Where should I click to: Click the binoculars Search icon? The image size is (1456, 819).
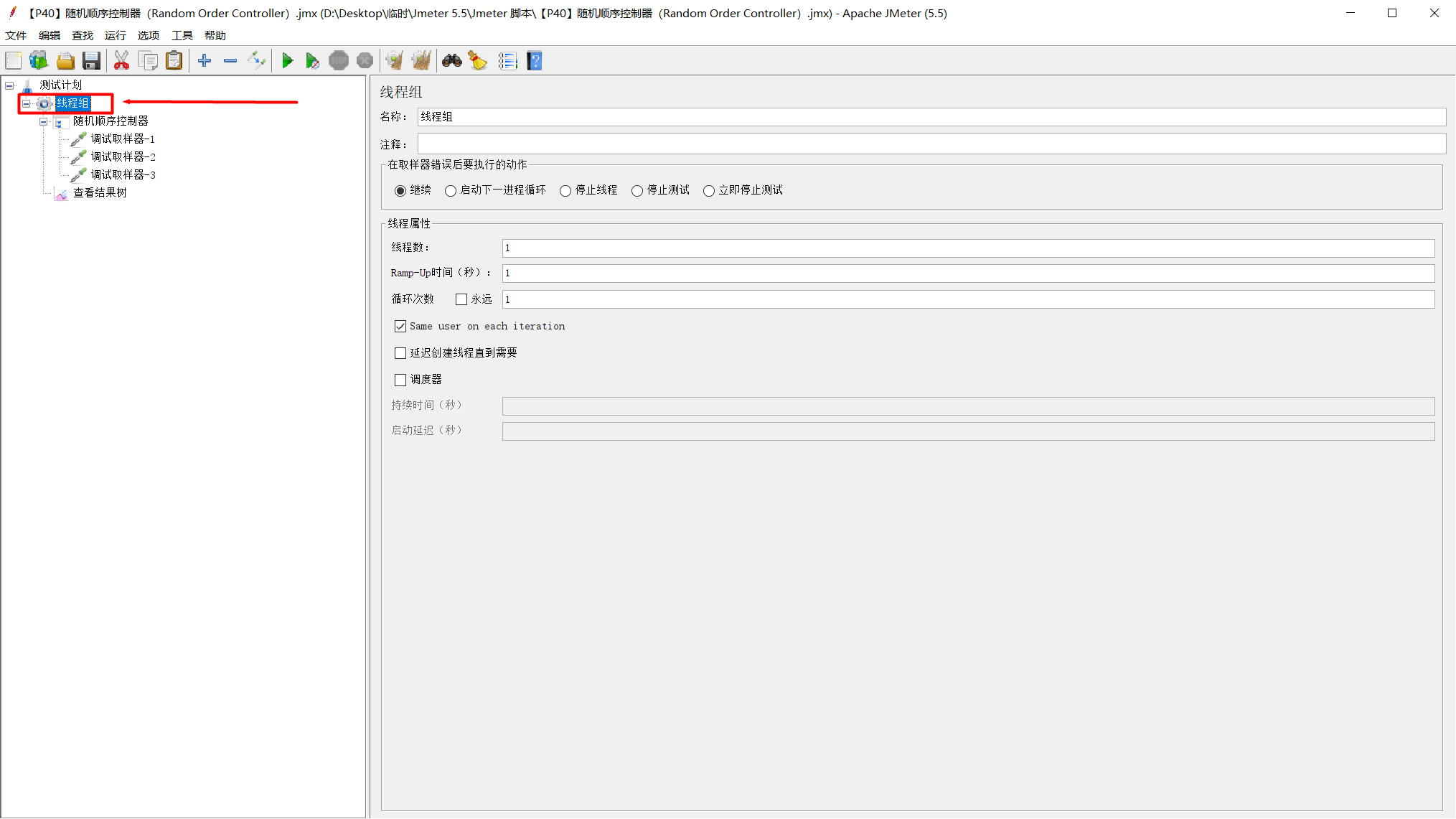point(451,61)
